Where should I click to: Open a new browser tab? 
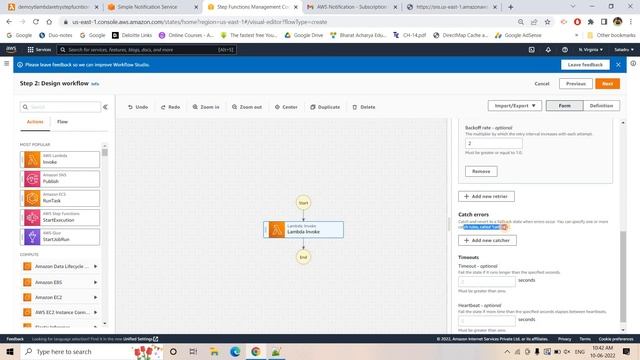(511, 7)
